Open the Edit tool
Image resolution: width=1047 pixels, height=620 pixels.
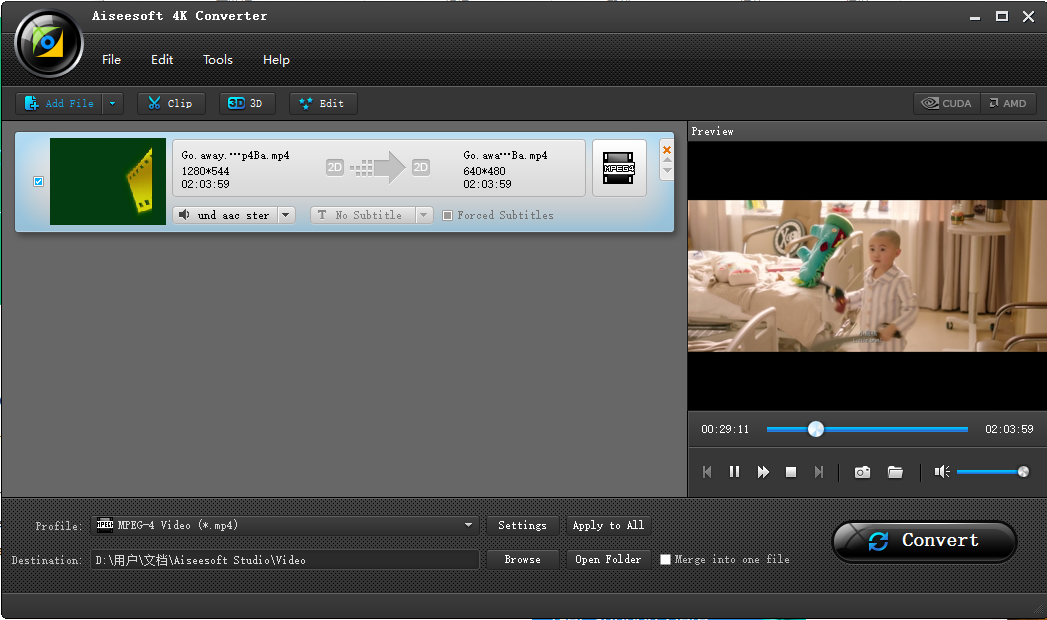pos(322,103)
